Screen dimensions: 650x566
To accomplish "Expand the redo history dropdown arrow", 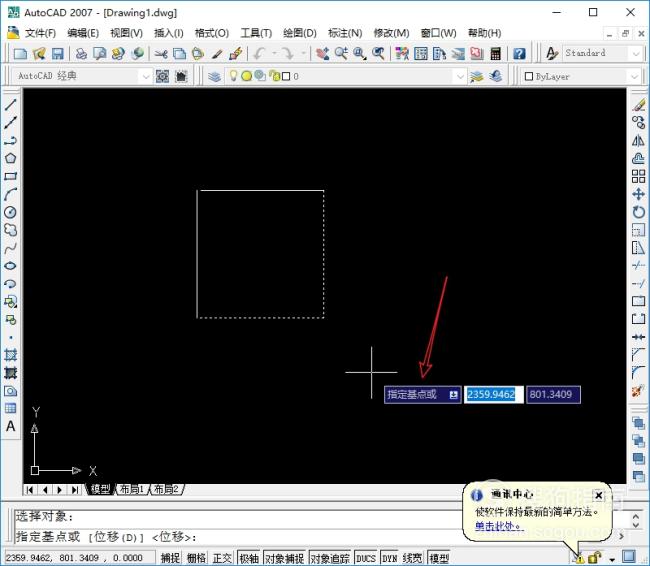I will click(x=303, y=53).
